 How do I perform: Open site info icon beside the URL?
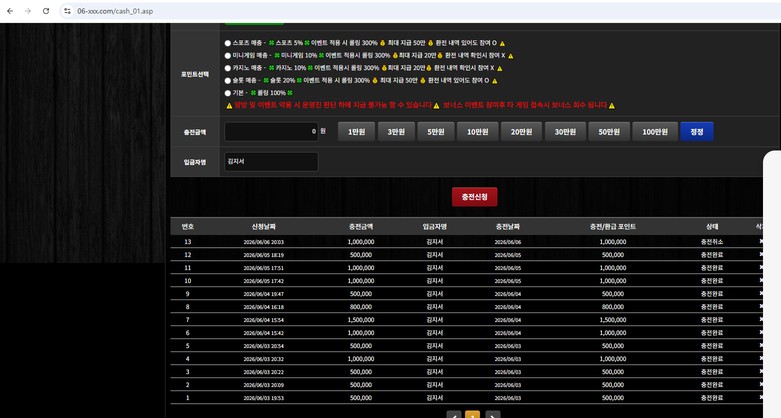(67, 11)
